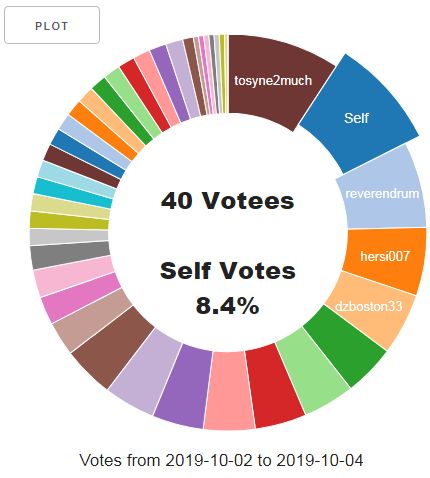Click the orange hersi007 slice

[x=385, y=257]
